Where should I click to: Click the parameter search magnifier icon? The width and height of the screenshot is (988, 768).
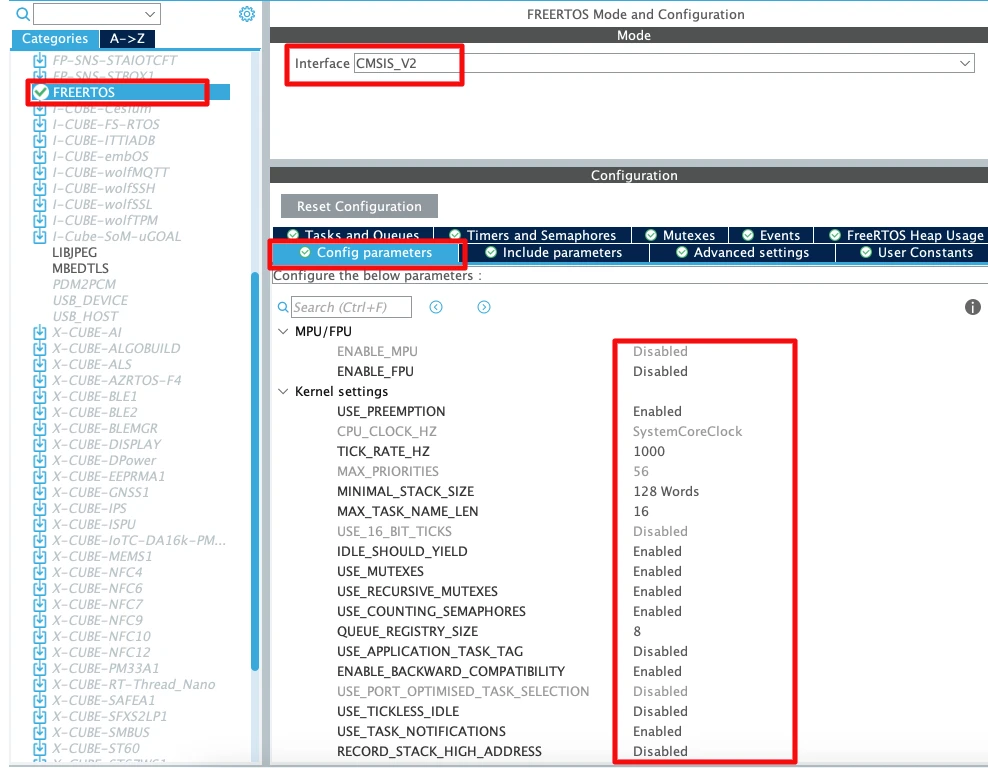pyautogui.click(x=284, y=307)
